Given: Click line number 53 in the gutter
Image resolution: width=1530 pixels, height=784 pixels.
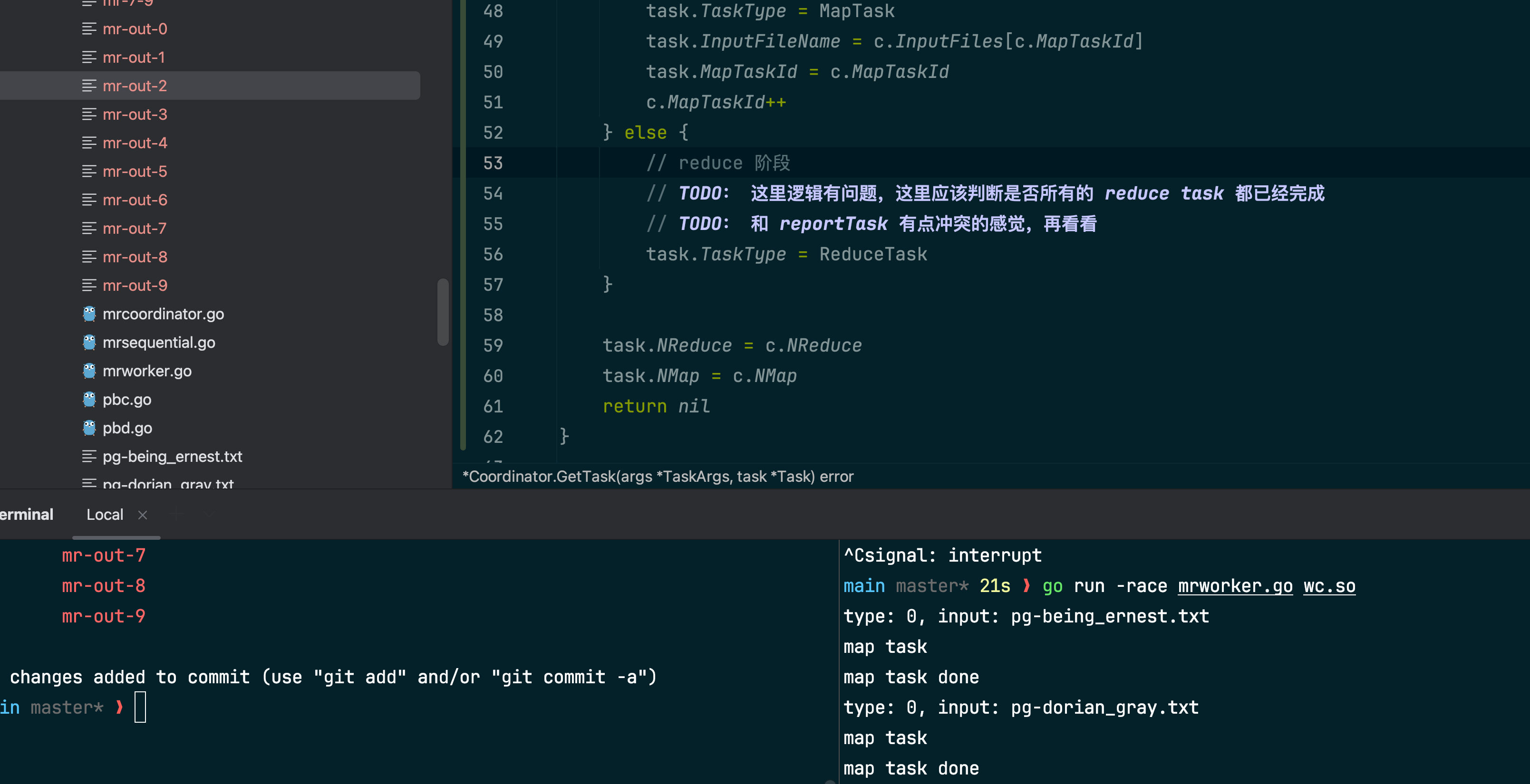Looking at the screenshot, I should click(x=493, y=163).
